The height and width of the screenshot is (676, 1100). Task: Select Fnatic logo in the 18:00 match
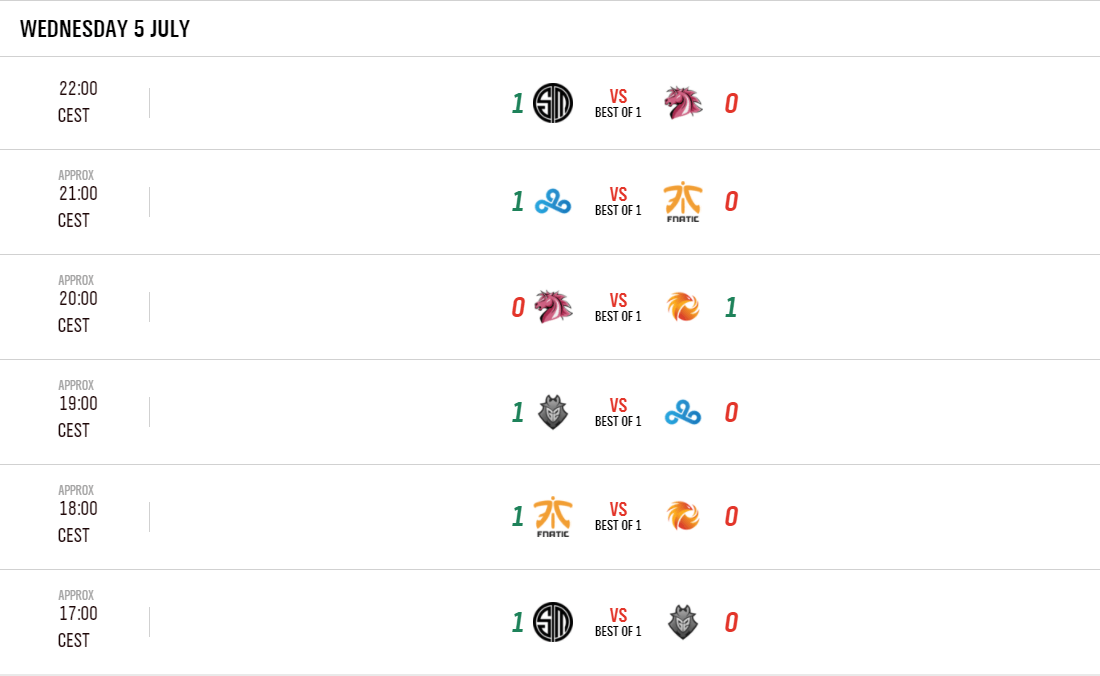[552, 517]
